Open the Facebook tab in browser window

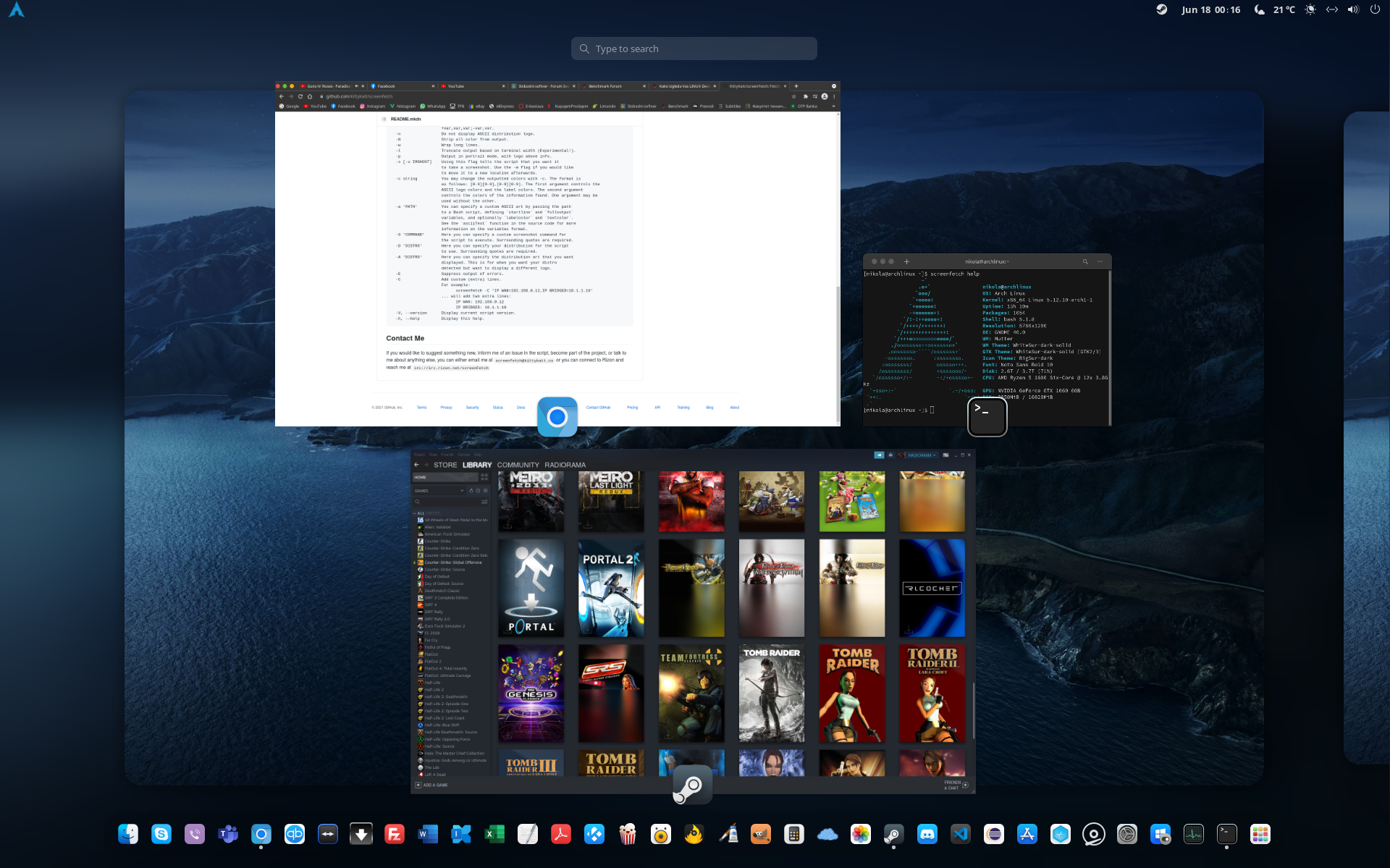click(403, 86)
